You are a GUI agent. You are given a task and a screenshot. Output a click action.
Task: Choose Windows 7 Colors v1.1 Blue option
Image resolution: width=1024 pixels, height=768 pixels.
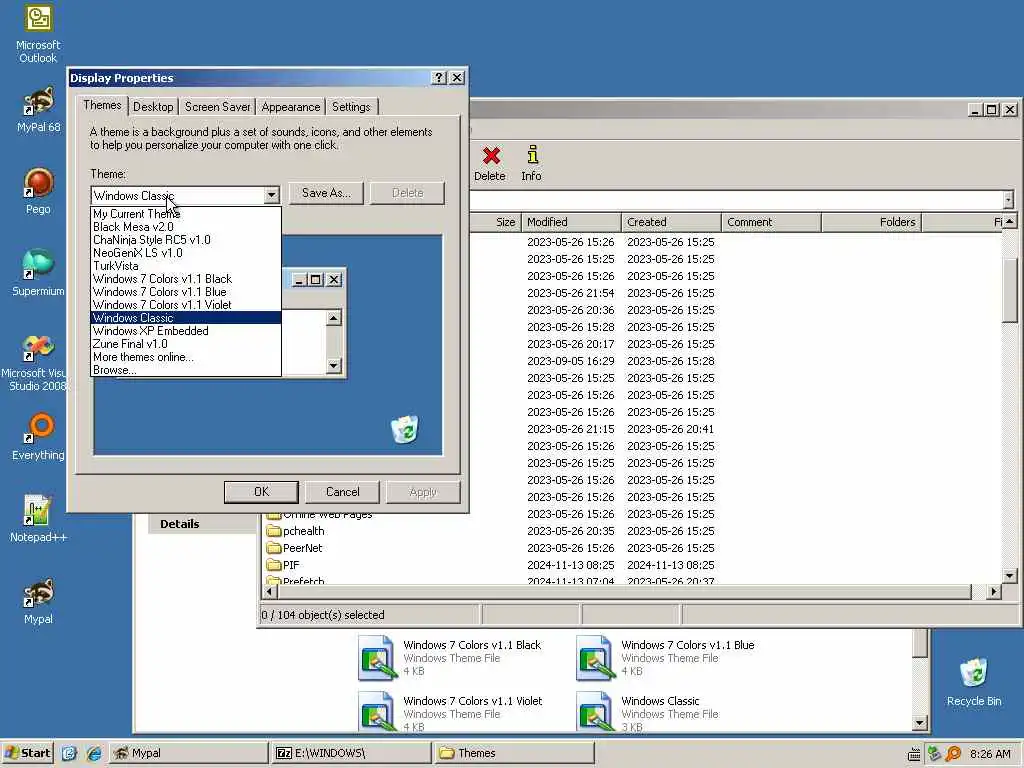point(185,292)
